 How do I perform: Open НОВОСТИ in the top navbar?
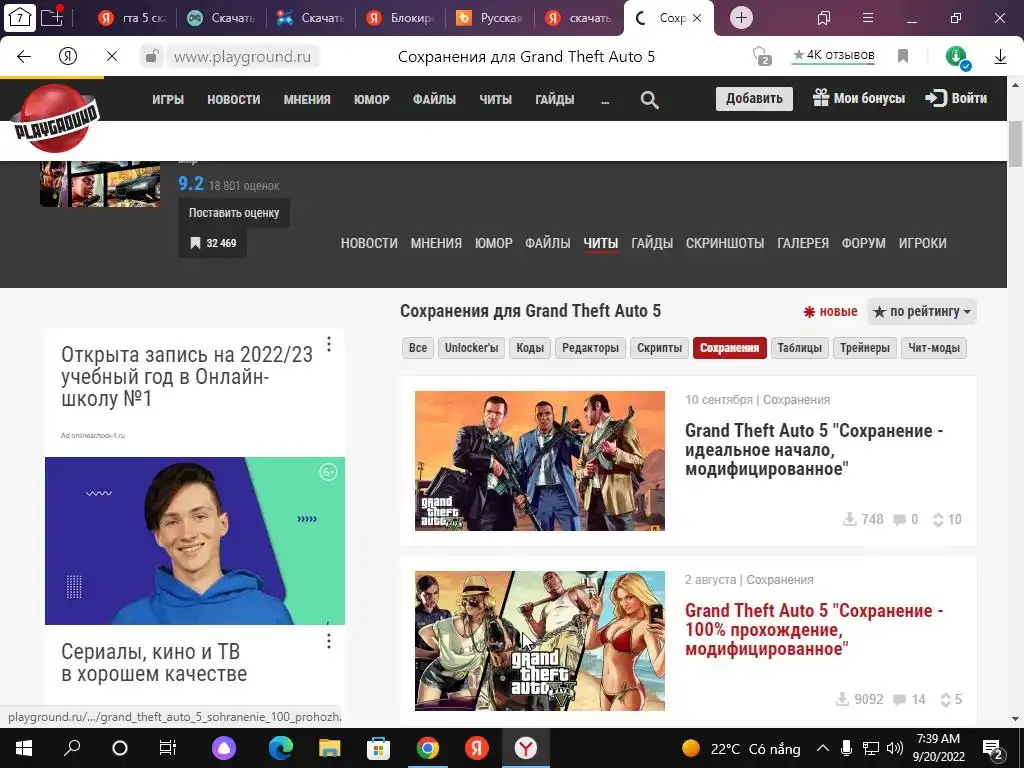pos(234,99)
